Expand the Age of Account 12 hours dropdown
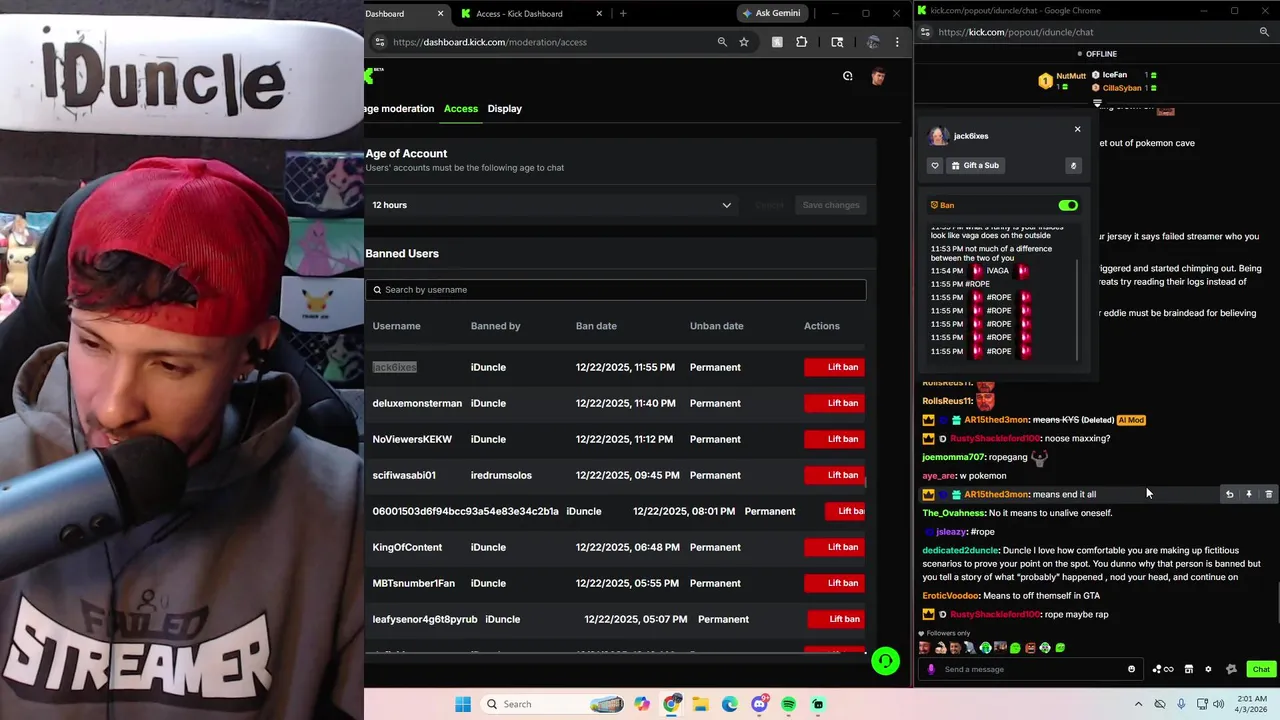The width and height of the screenshot is (1280, 720). [552, 205]
